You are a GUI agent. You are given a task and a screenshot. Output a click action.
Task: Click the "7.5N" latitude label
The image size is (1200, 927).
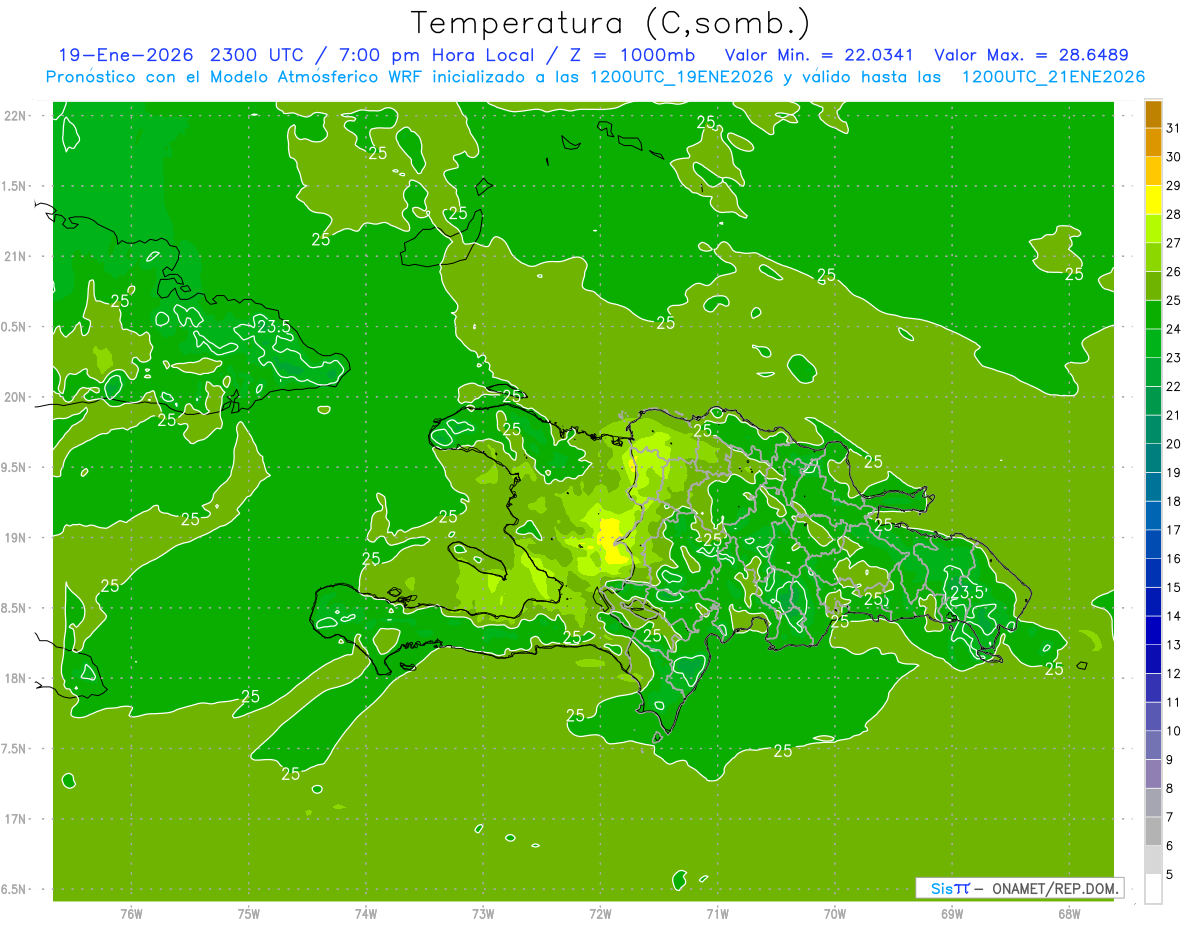click(14, 749)
